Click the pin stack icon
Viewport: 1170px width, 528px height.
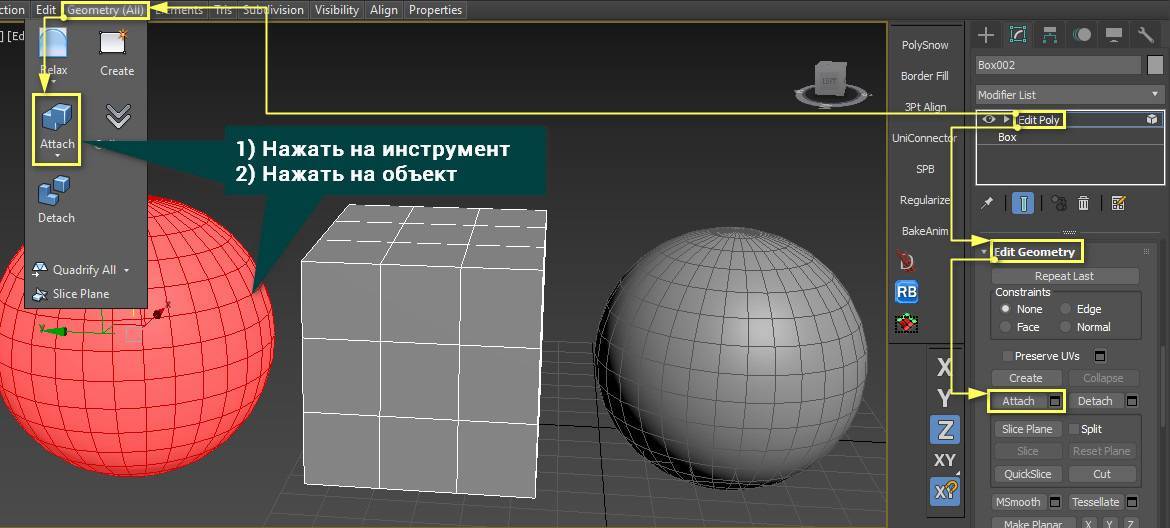(988, 203)
